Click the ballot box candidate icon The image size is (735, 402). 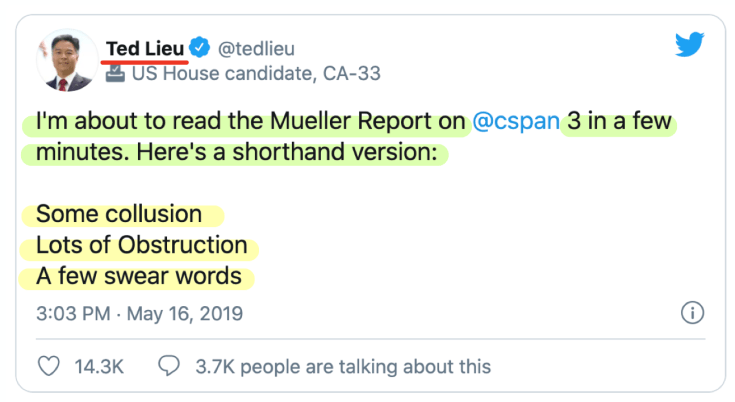point(113,74)
